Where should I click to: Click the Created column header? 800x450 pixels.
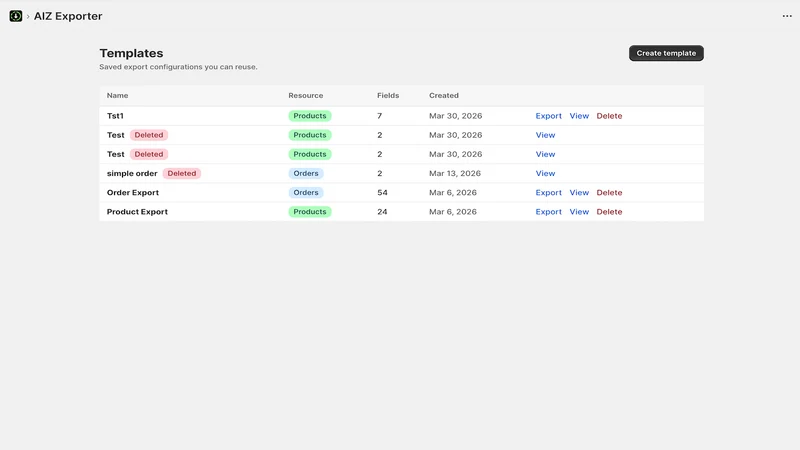point(444,95)
